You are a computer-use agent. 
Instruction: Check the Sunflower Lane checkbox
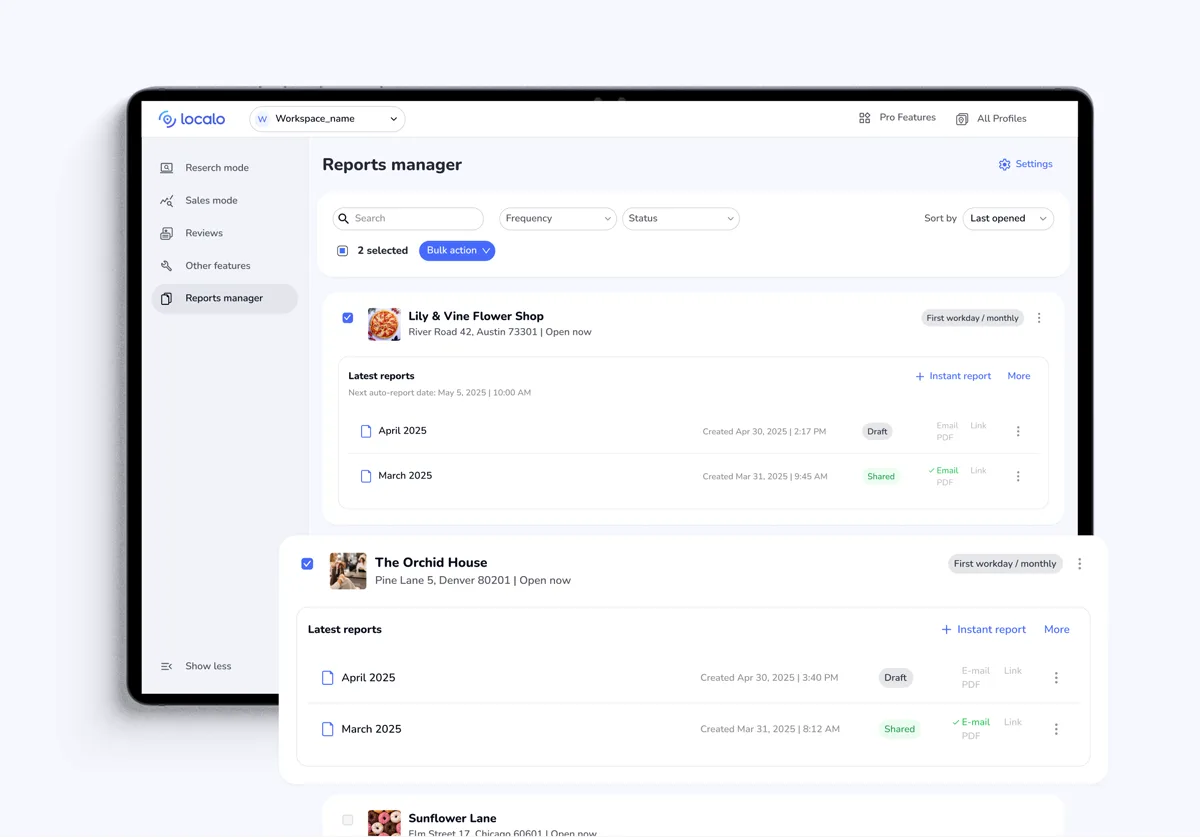348,820
